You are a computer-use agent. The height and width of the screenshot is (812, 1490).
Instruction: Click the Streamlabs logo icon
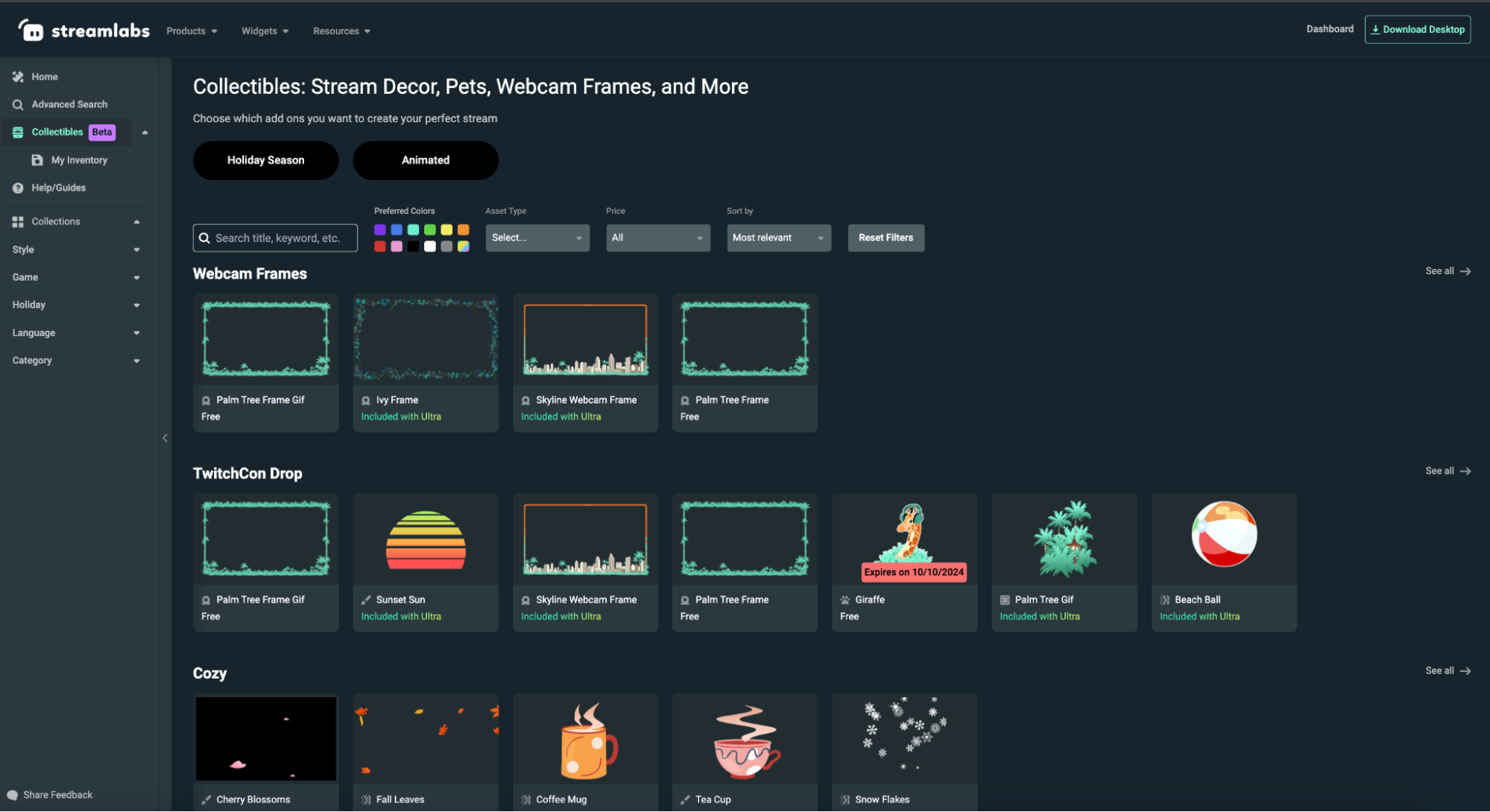31,29
